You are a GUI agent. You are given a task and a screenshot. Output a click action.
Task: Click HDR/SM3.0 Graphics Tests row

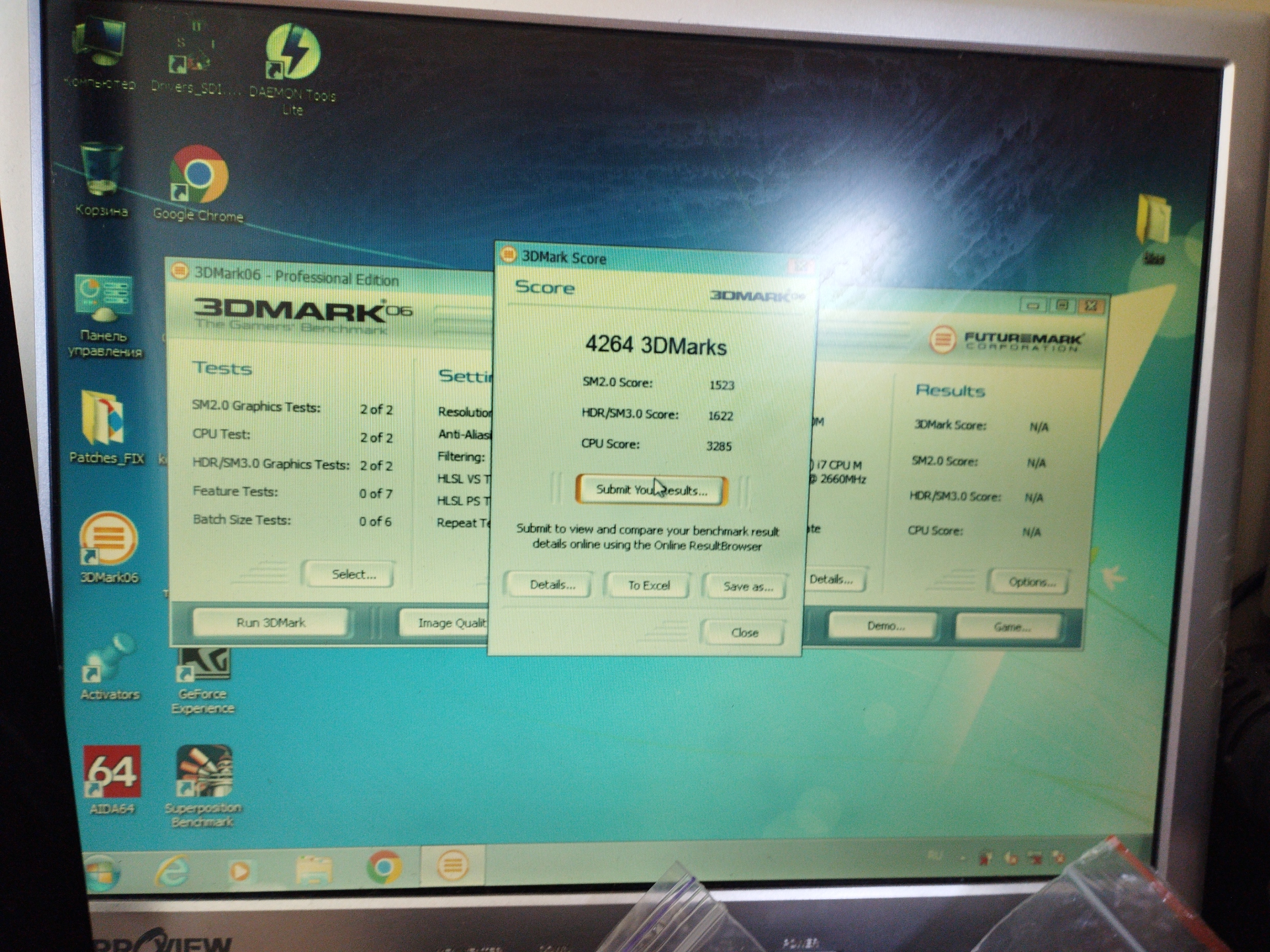tap(292, 464)
